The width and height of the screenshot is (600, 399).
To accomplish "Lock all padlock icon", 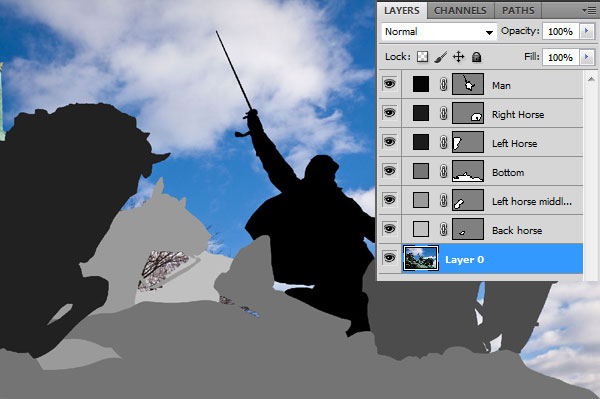I will (x=476, y=57).
